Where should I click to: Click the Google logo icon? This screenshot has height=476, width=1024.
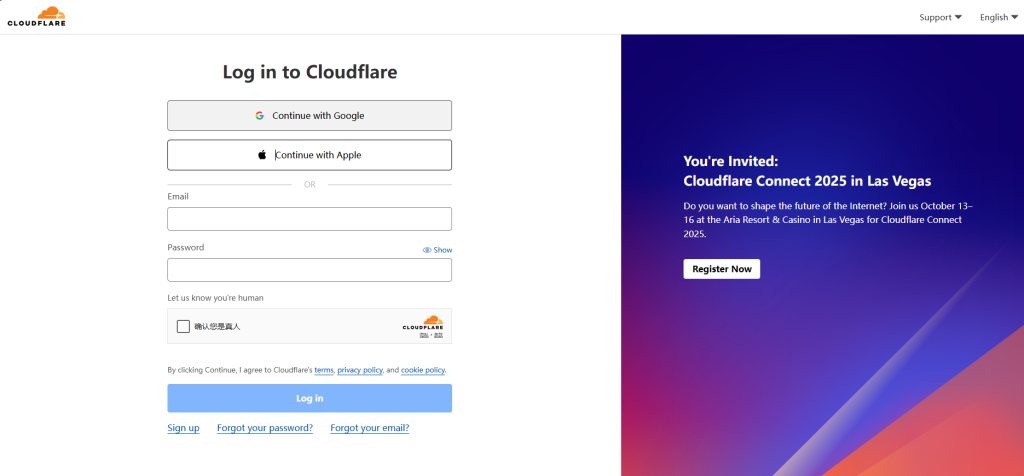click(x=259, y=116)
